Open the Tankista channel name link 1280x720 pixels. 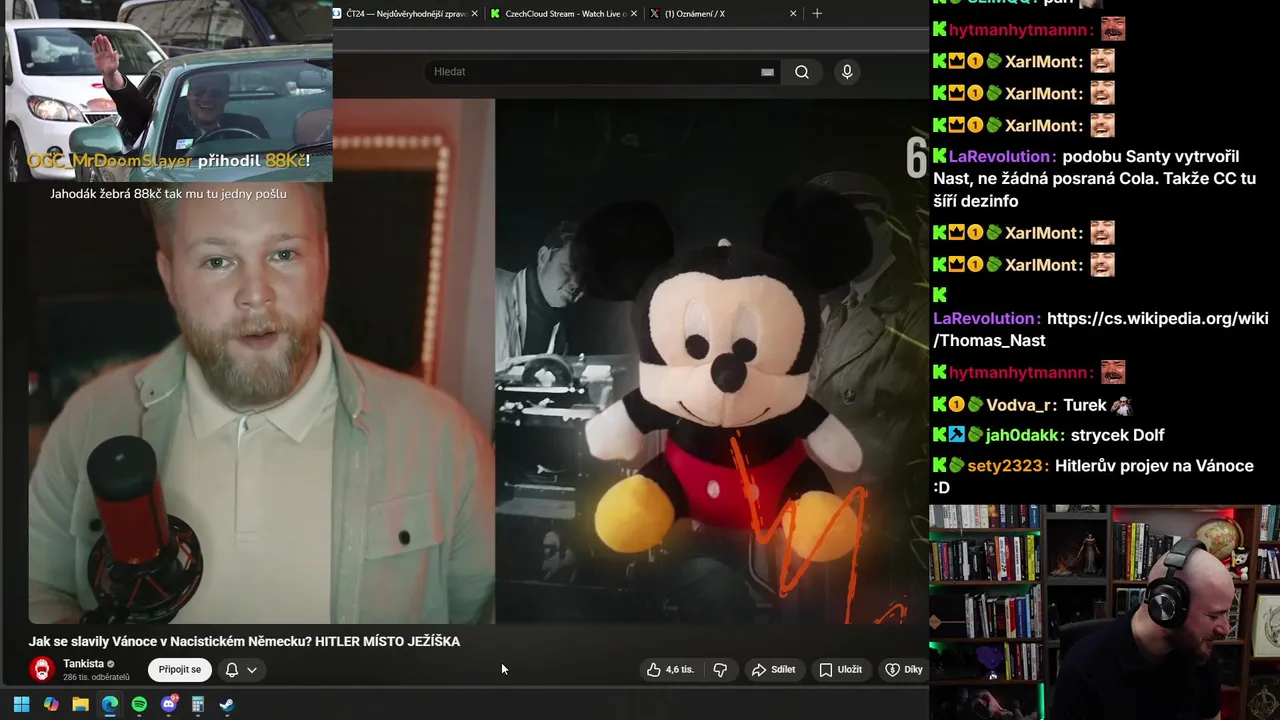coord(83,664)
